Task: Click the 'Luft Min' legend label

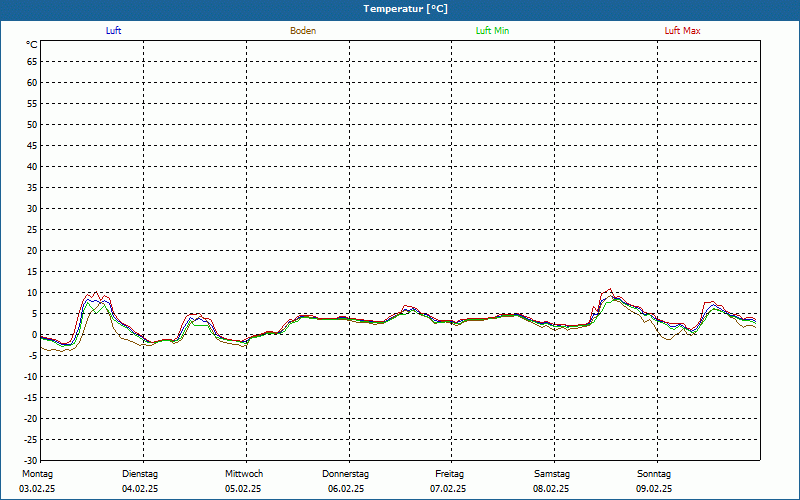Action: coord(492,31)
